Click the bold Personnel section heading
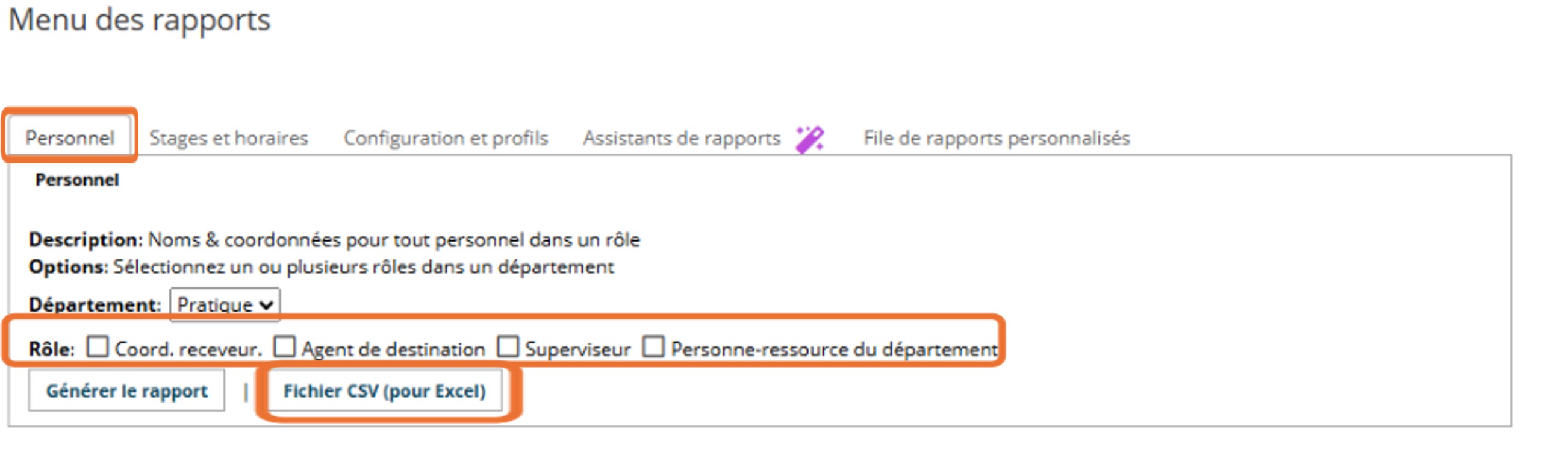This screenshot has height=464, width=1568. (76, 180)
